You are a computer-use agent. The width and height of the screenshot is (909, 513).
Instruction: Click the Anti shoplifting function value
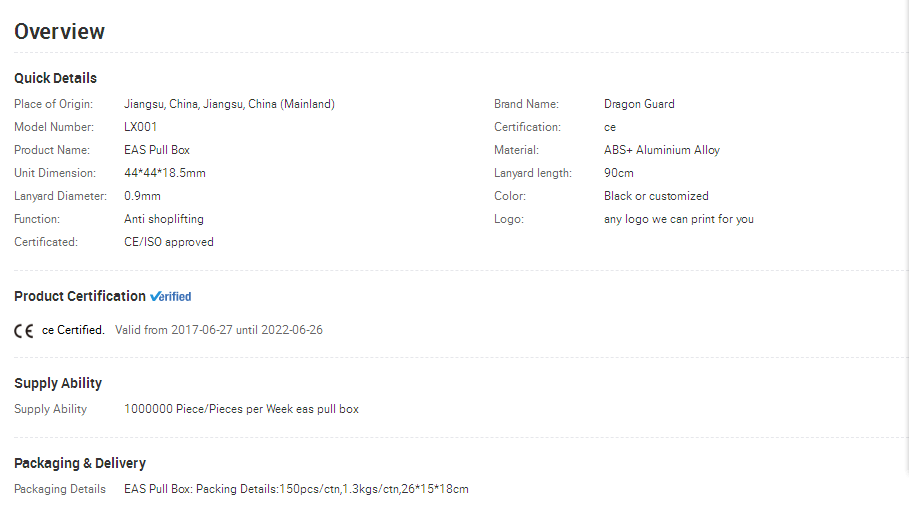[163, 219]
